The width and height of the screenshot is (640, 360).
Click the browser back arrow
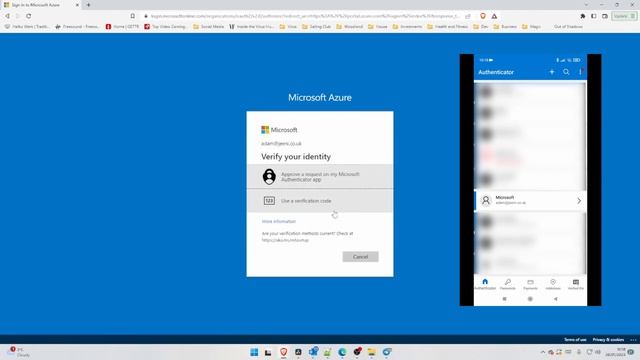tap(7, 16)
